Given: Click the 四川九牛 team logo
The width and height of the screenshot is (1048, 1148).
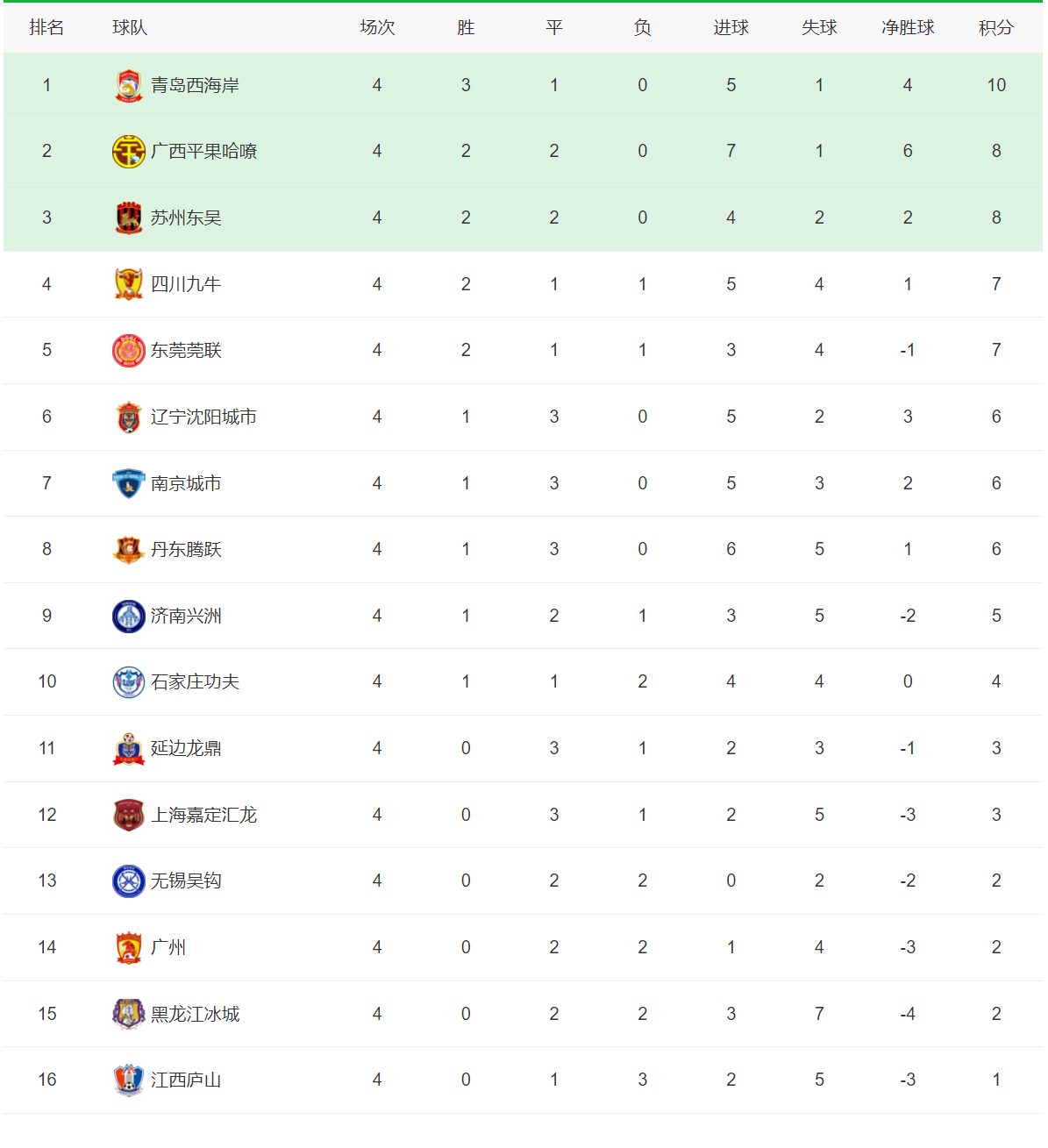Looking at the screenshot, I should coord(129,284).
